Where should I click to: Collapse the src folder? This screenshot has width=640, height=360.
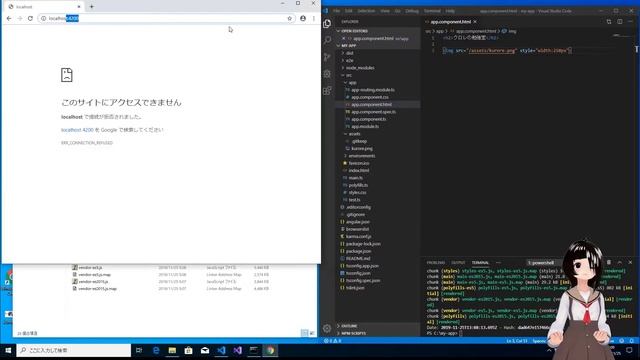349,75
